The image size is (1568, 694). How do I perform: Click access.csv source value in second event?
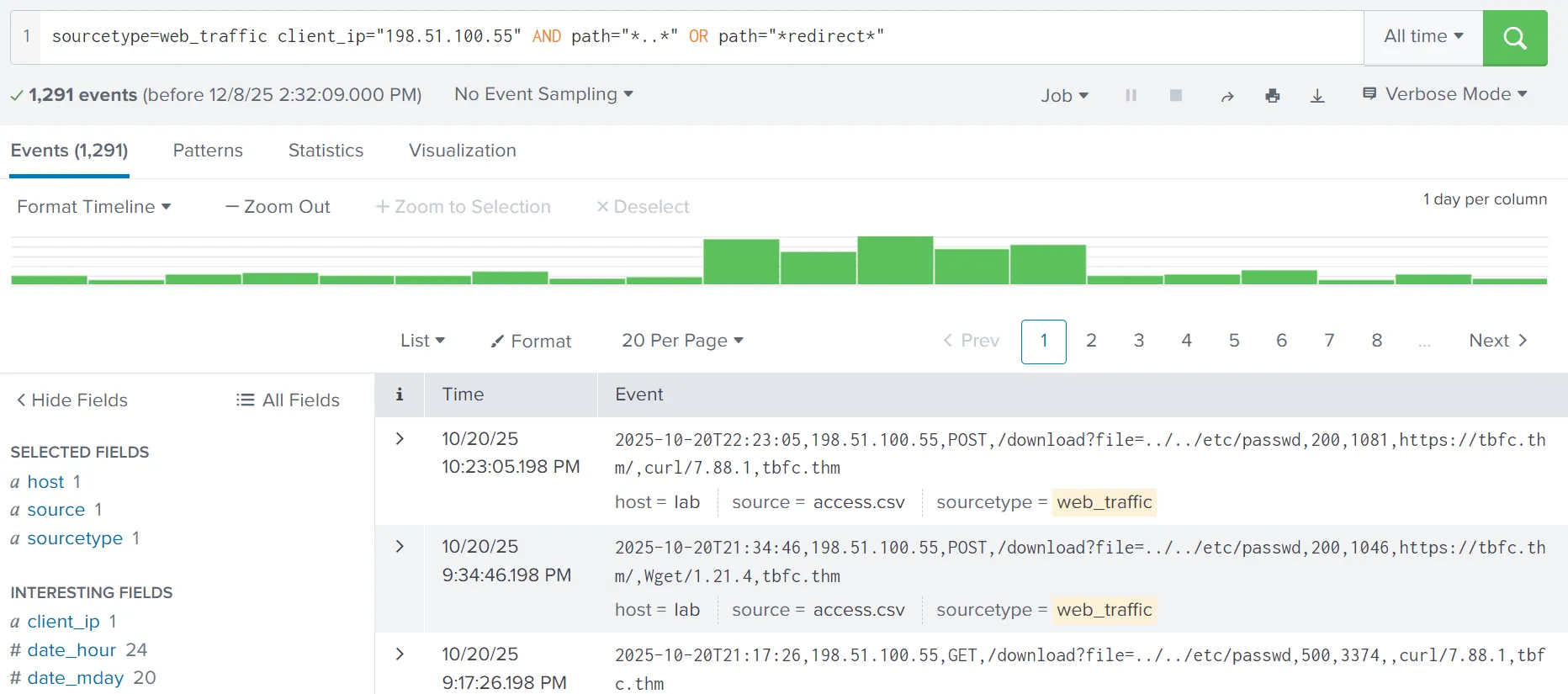(x=859, y=610)
